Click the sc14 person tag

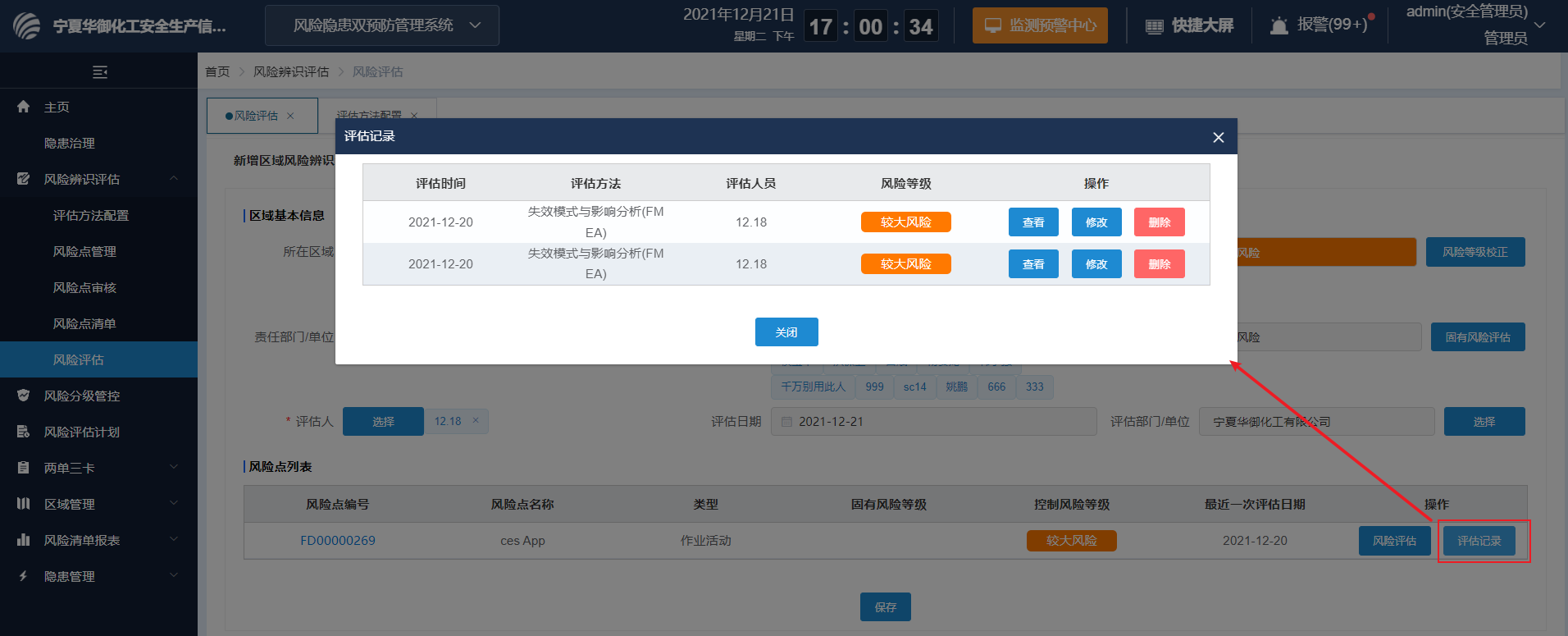[x=914, y=387]
